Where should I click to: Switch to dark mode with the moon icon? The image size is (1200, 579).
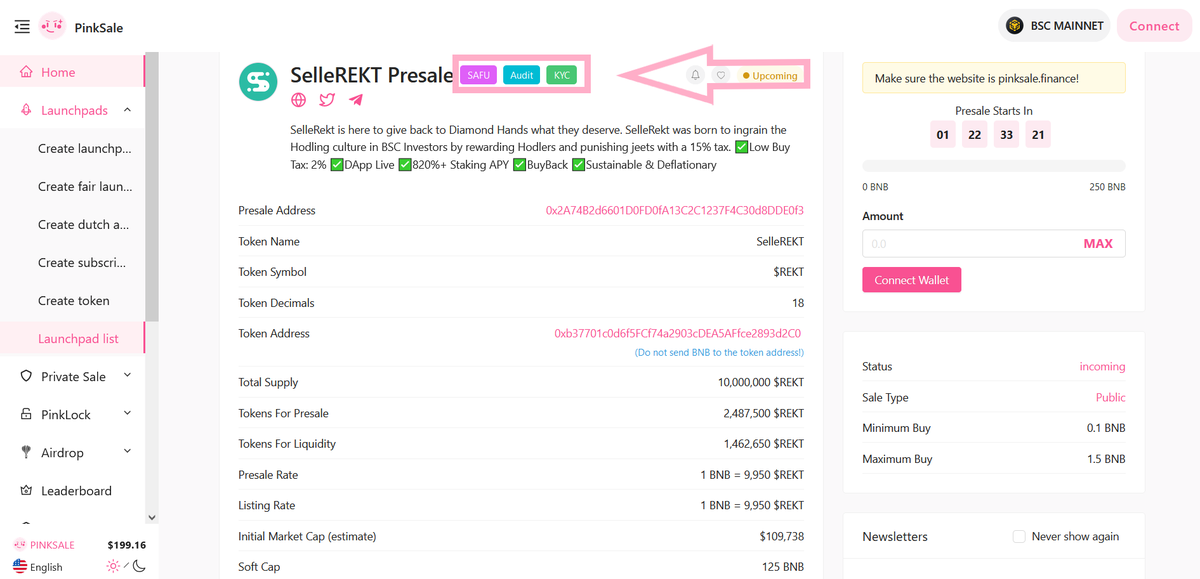[138, 565]
